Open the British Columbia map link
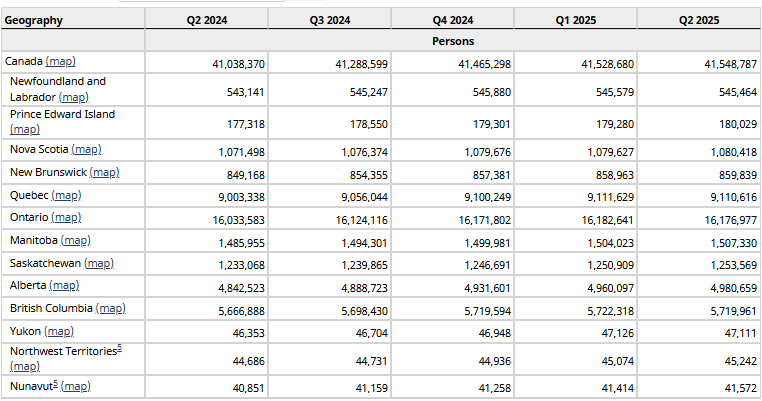Screen dimensions: 762x401 (111, 309)
